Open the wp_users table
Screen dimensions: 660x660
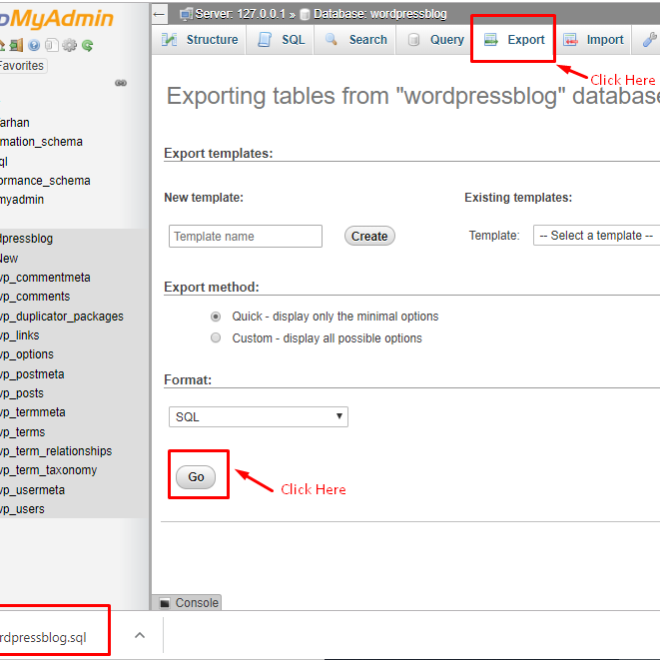22,509
